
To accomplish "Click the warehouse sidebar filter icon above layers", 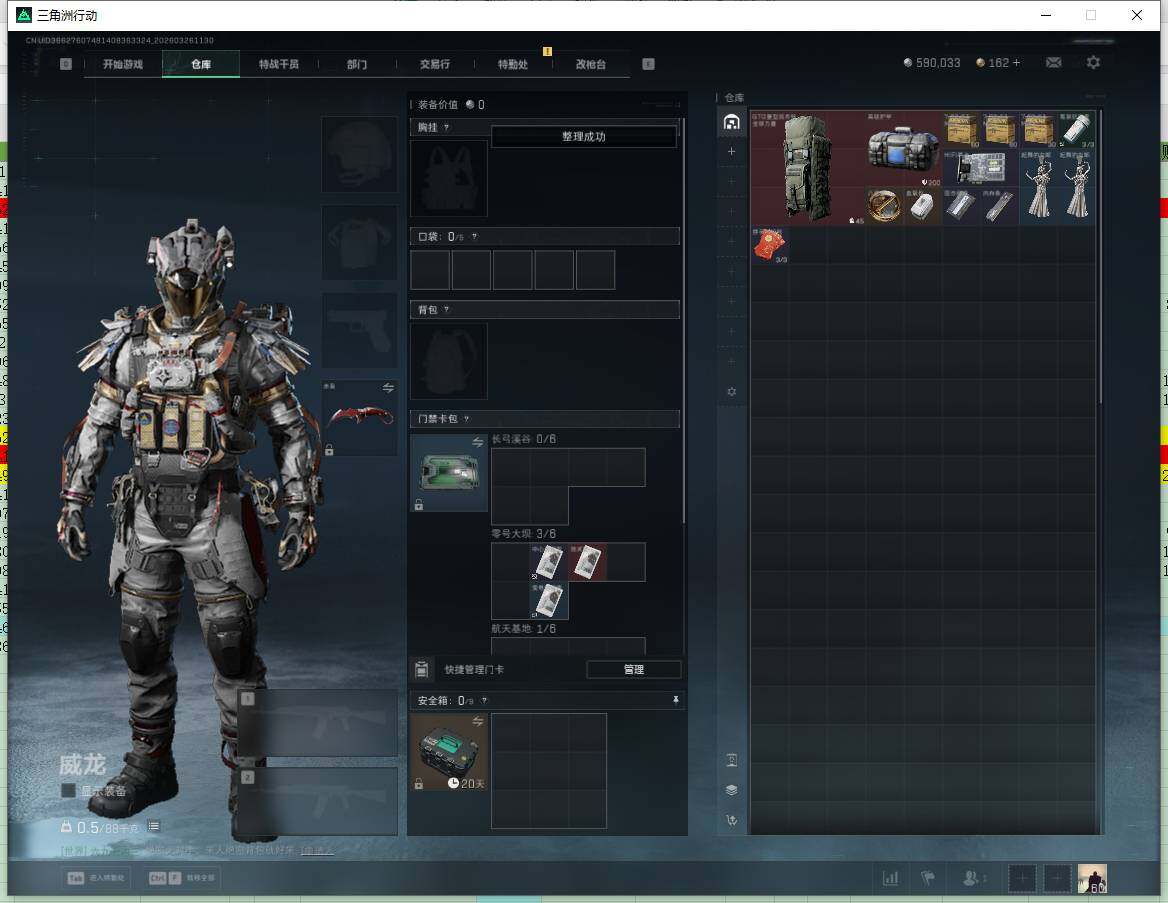I will coord(731,760).
